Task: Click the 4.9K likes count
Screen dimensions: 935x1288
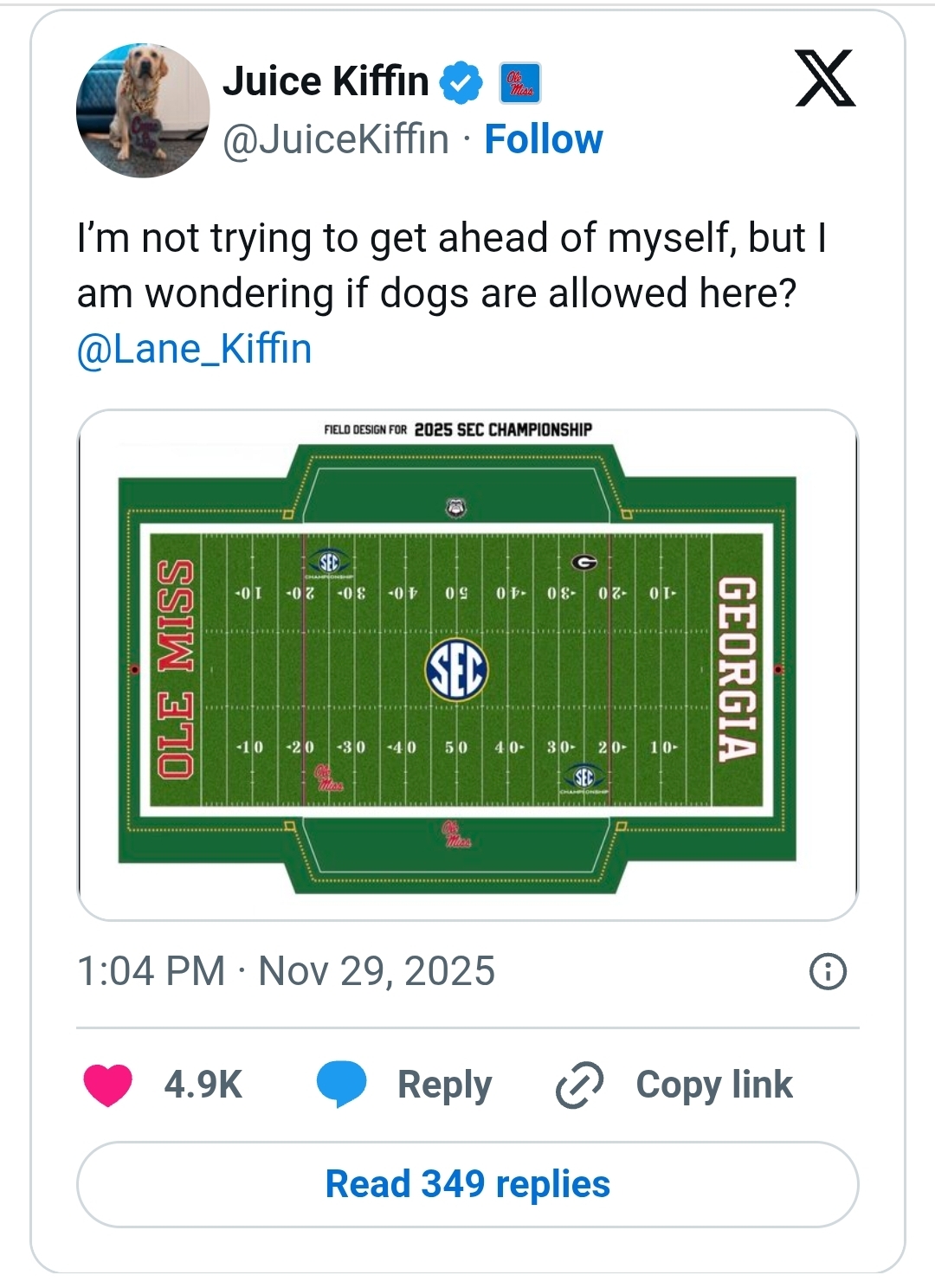Action: tap(203, 1085)
